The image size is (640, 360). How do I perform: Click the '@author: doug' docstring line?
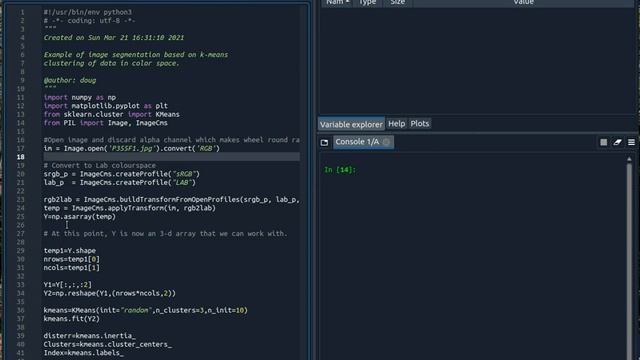[70, 80]
